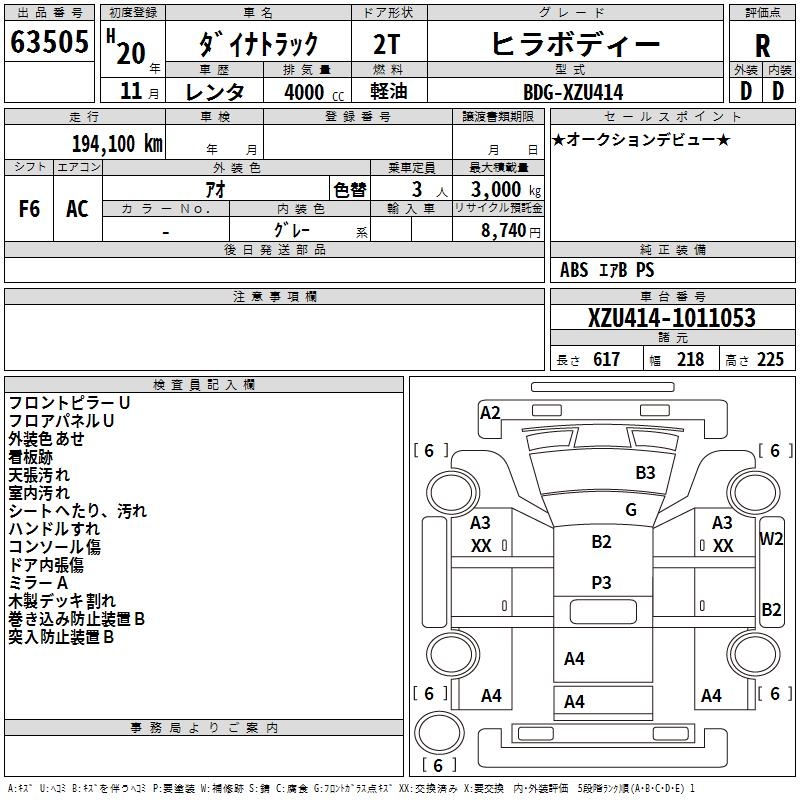Click the note 看板跡
This screenshot has height=800, width=800.
coord(31,457)
